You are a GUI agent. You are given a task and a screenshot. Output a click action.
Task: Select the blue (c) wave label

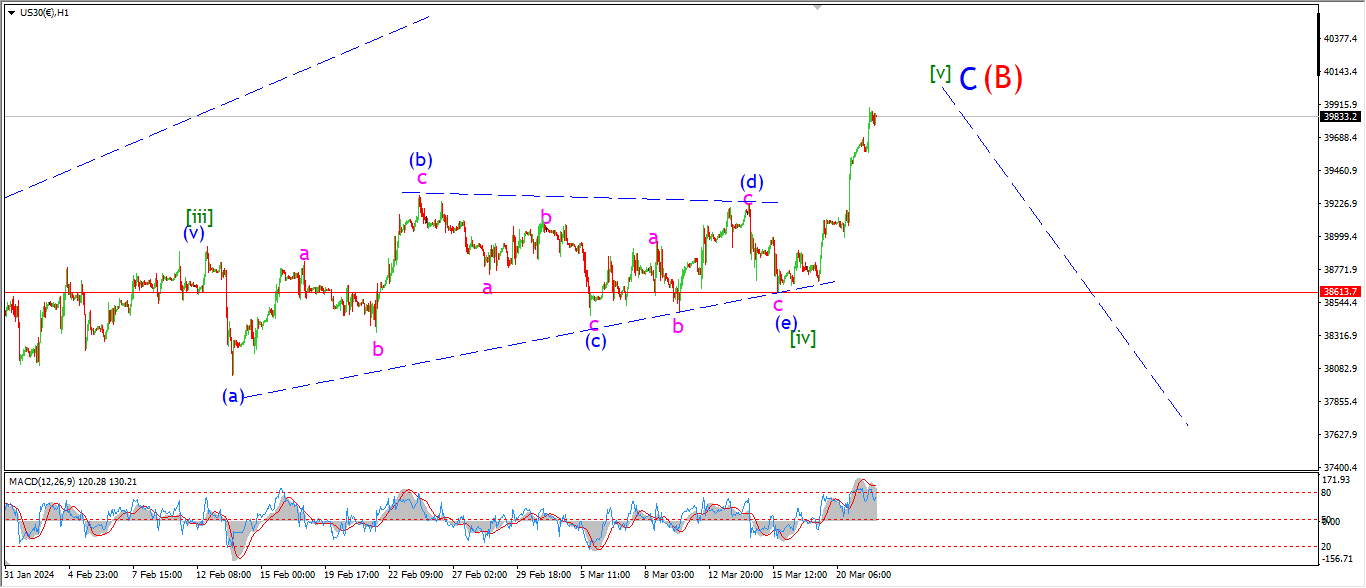(x=596, y=341)
